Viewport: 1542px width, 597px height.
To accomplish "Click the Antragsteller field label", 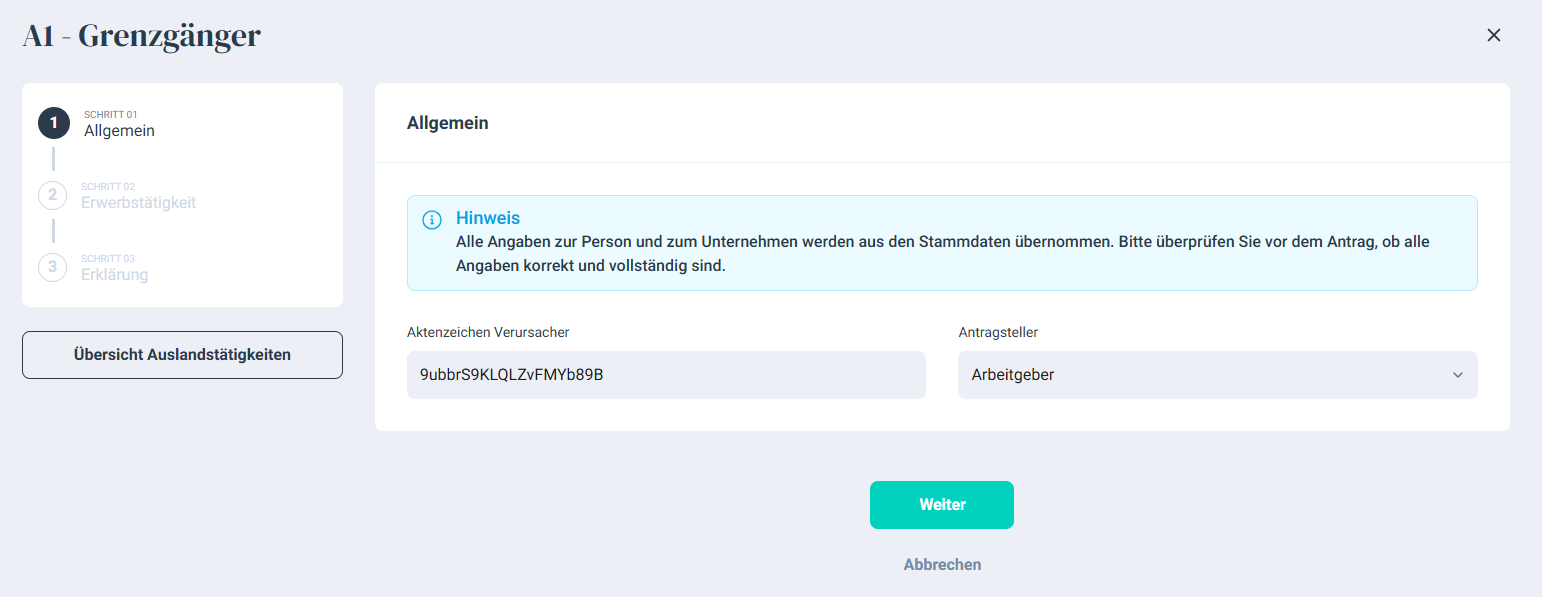I will (x=998, y=332).
